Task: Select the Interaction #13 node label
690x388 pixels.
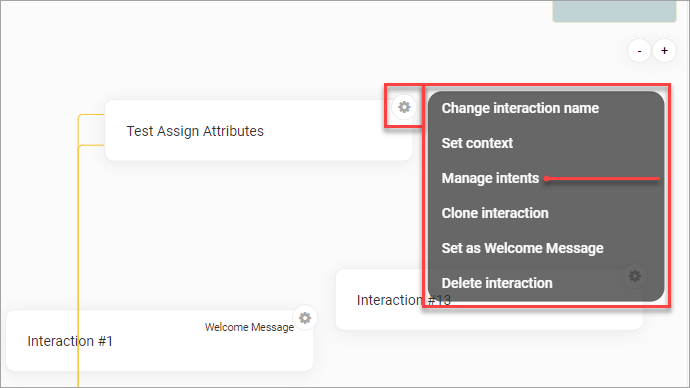Action: pyautogui.click(x=404, y=300)
